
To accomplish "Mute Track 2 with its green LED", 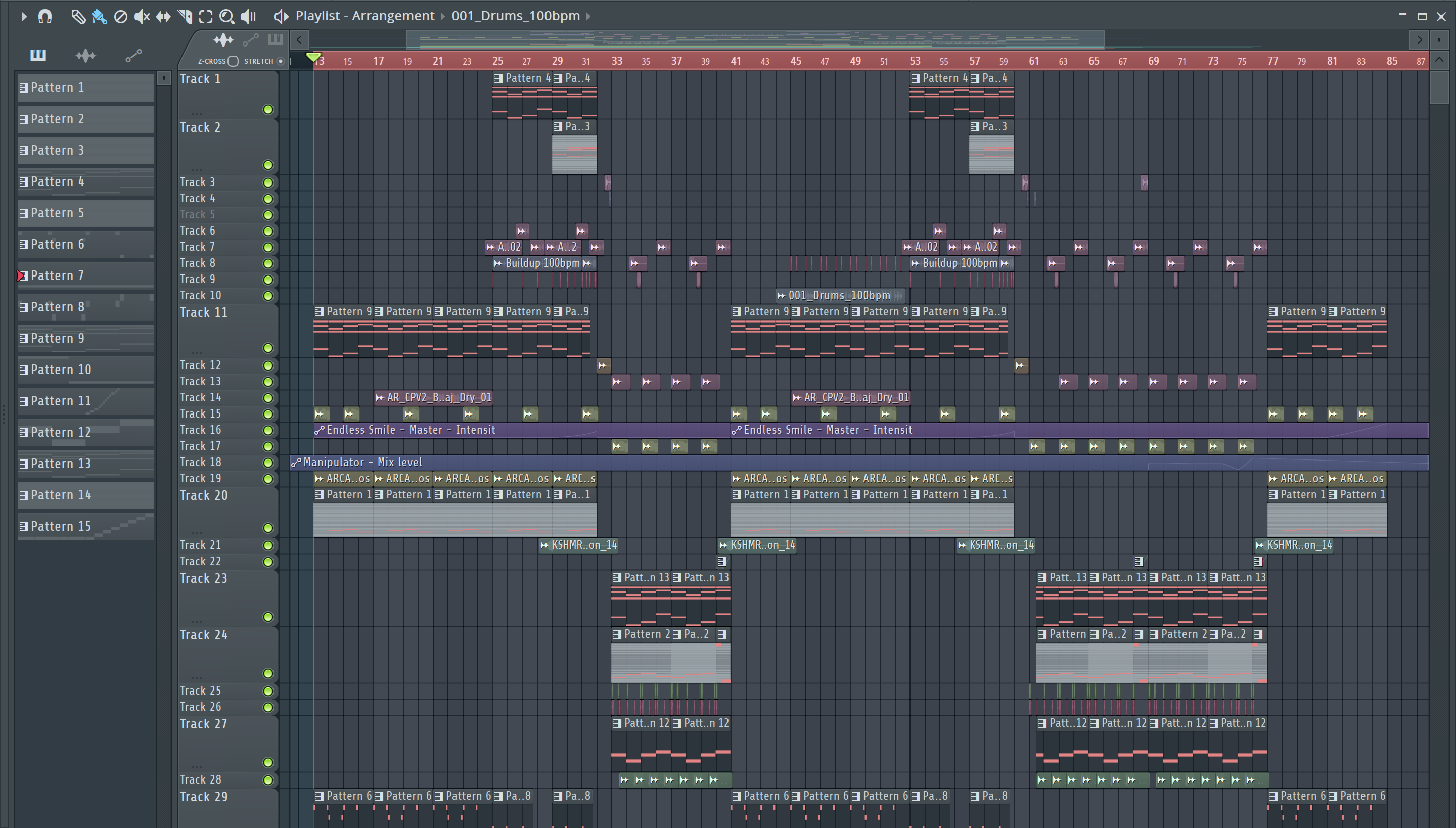I will coord(268,165).
